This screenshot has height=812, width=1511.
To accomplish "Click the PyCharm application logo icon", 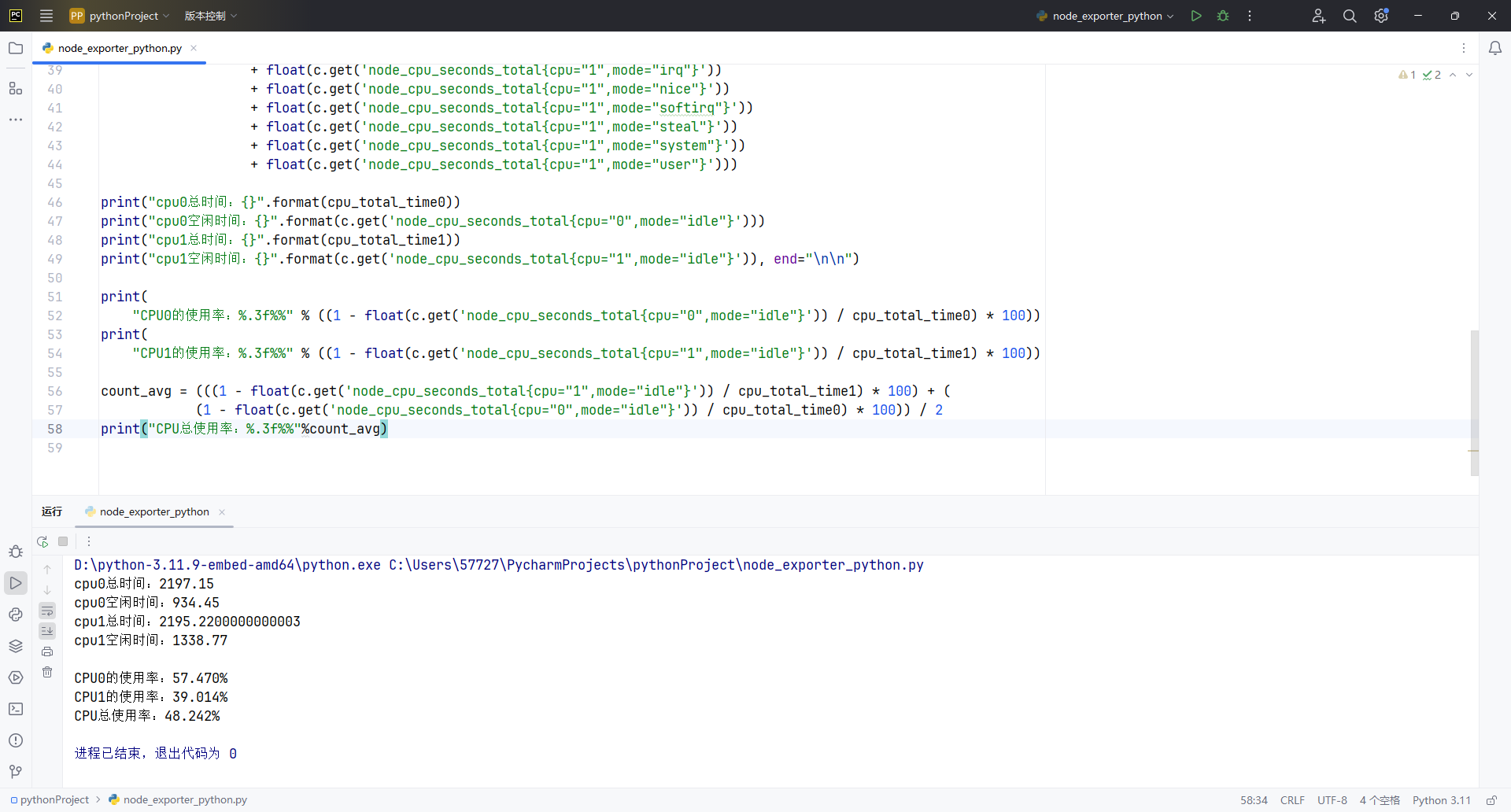I will (x=16, y=16).
